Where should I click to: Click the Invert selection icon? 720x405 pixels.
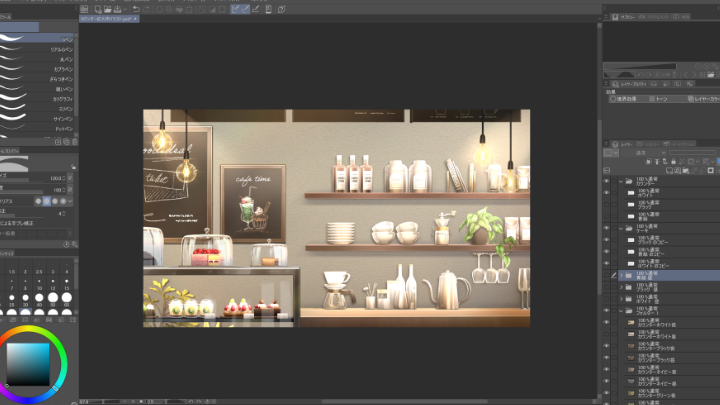(x=212, y=9)
